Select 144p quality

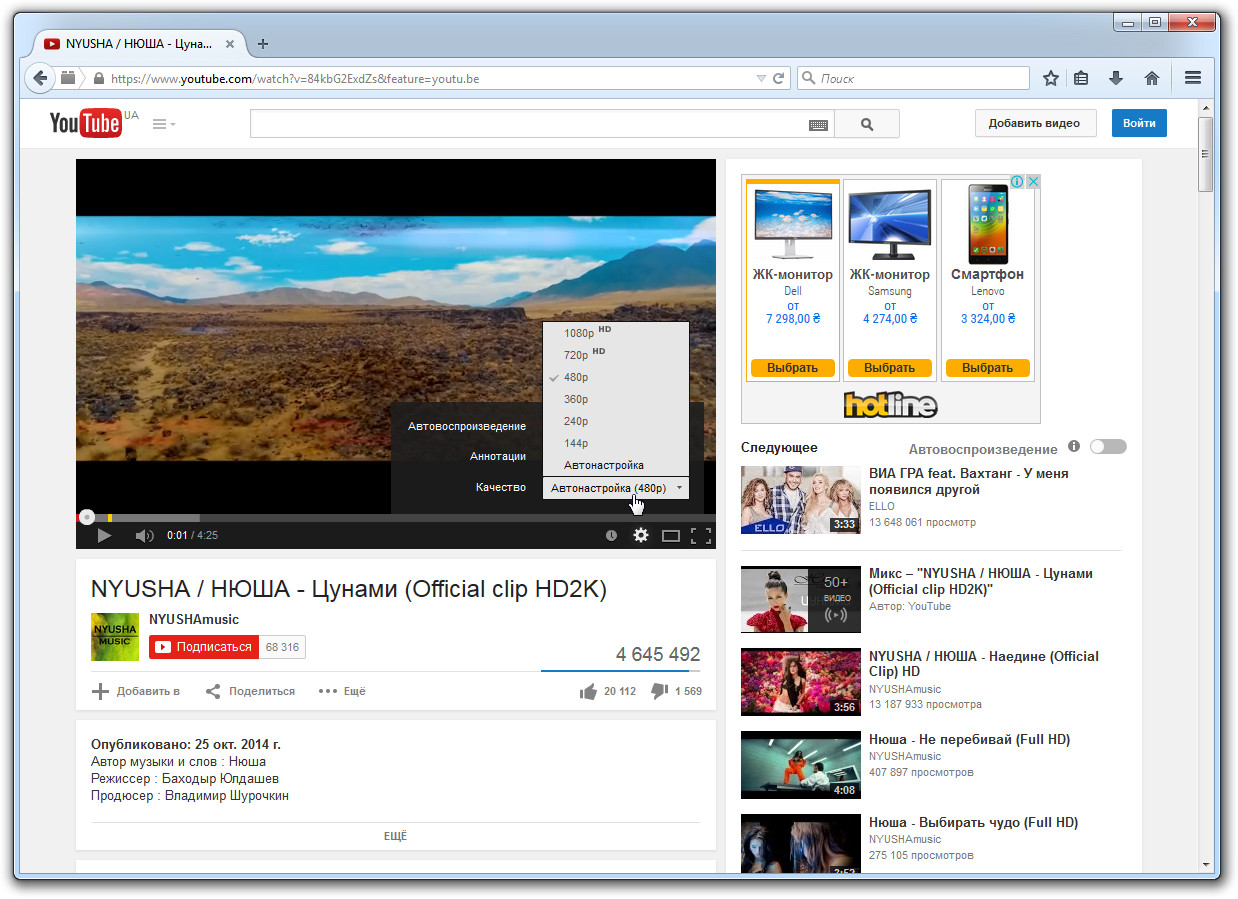616,443
